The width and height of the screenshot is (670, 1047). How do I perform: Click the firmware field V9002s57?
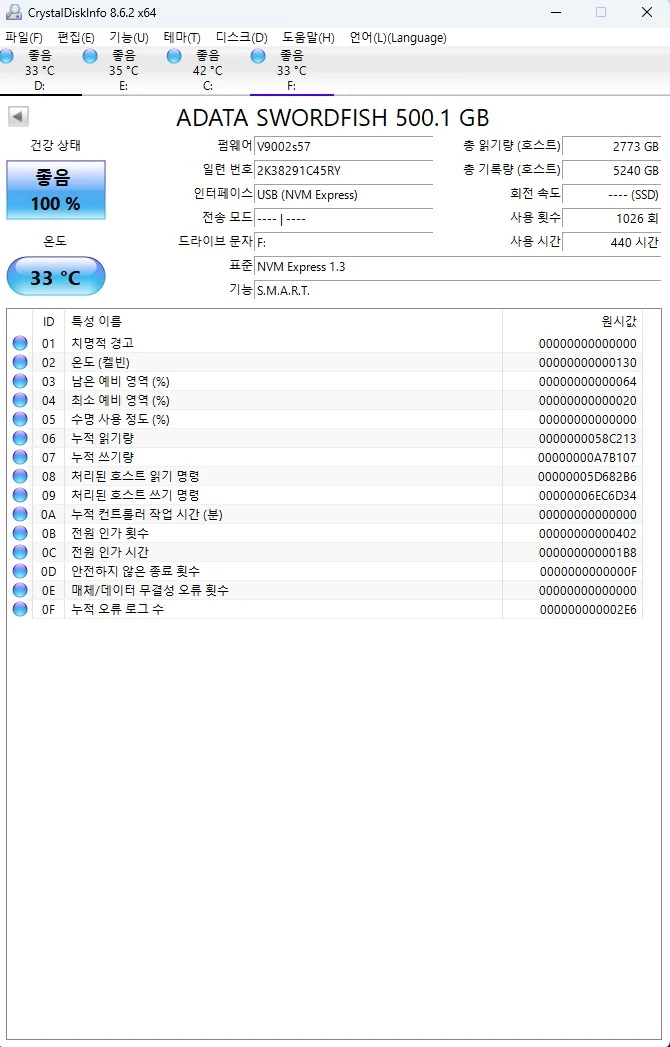(x=344, y=146)
